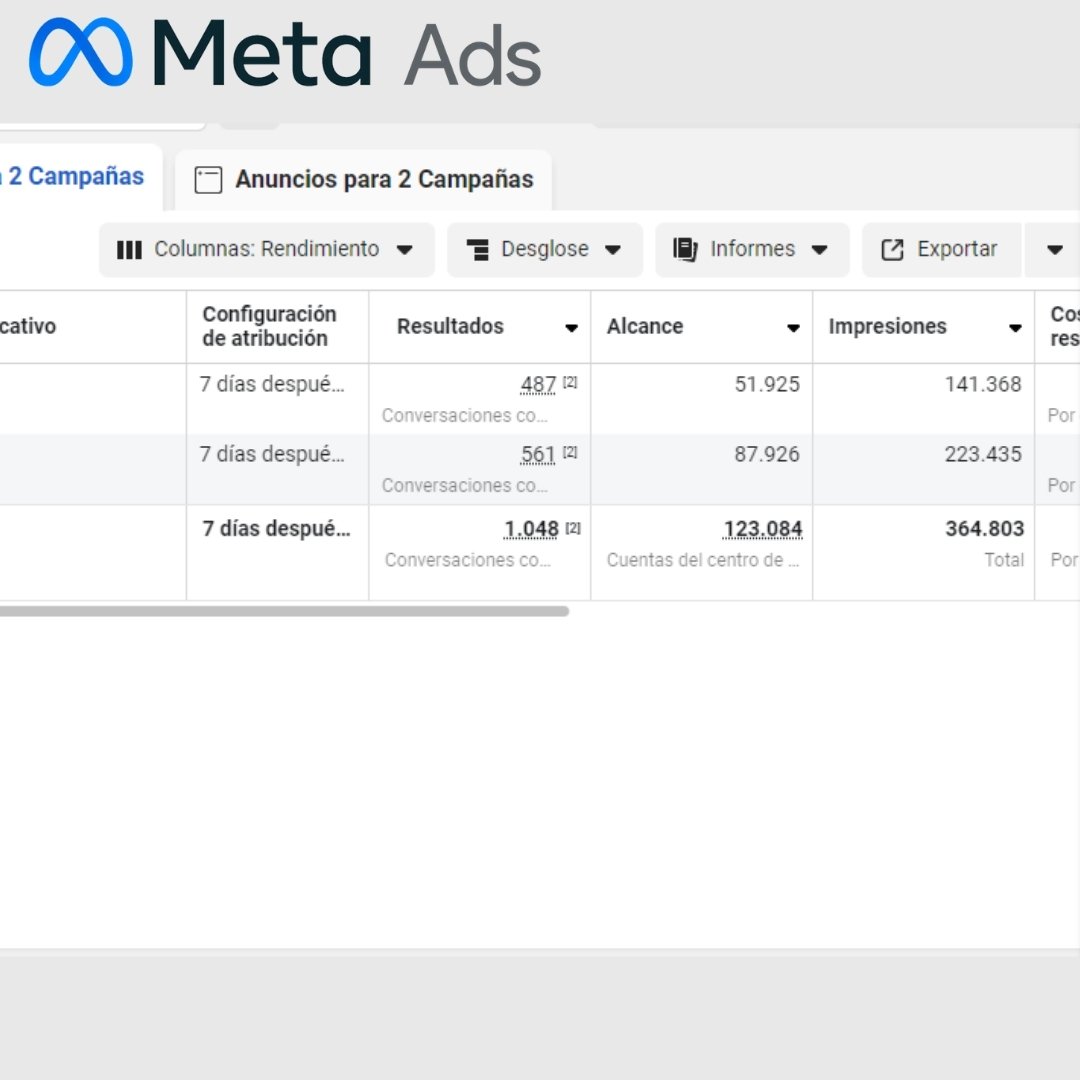The width and height of the screenshot is (1080, 1080).
Task: Click the Exportar export icon
Action: pos(892,250)
